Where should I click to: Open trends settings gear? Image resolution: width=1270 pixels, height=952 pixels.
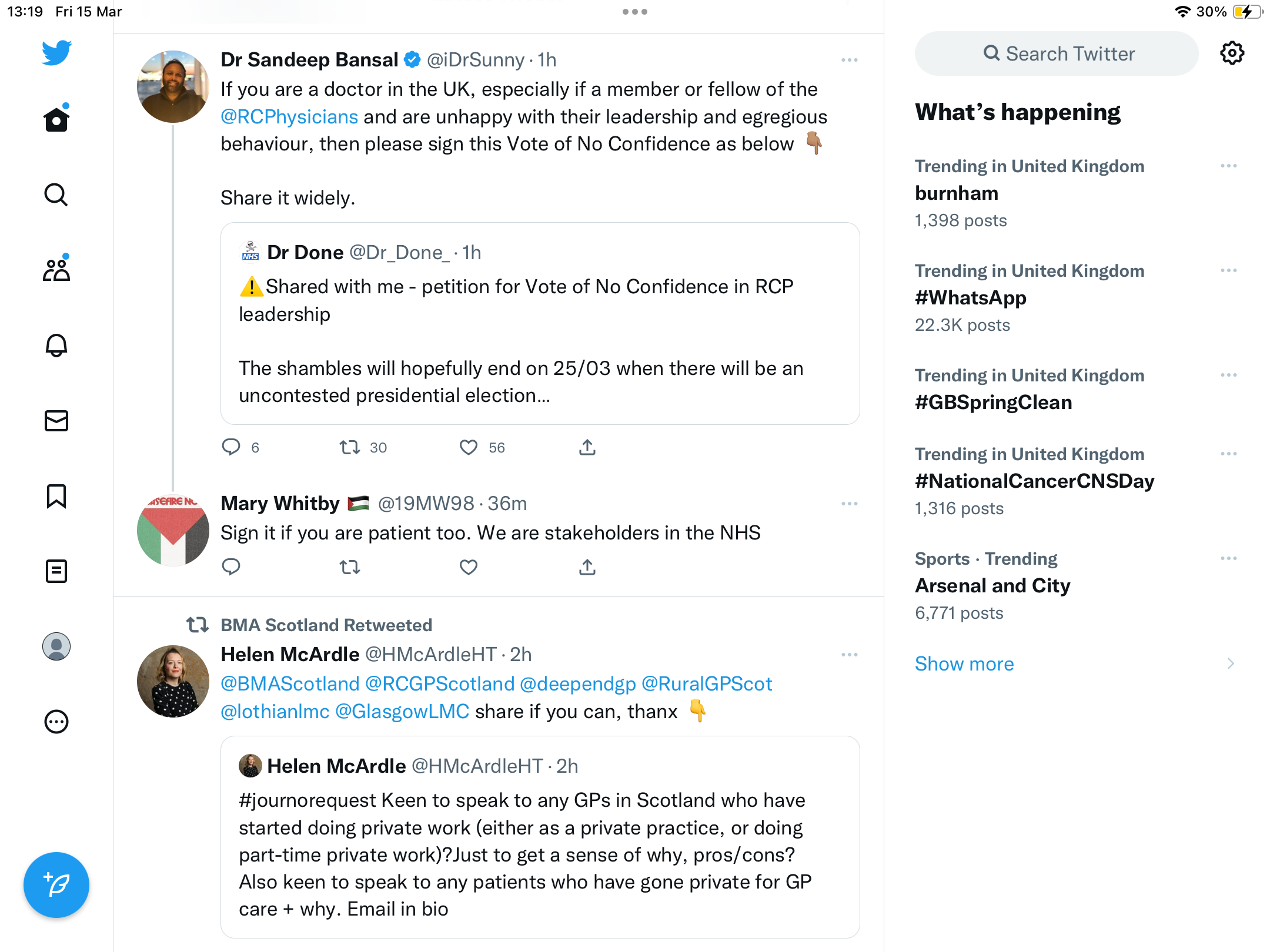1232,53
